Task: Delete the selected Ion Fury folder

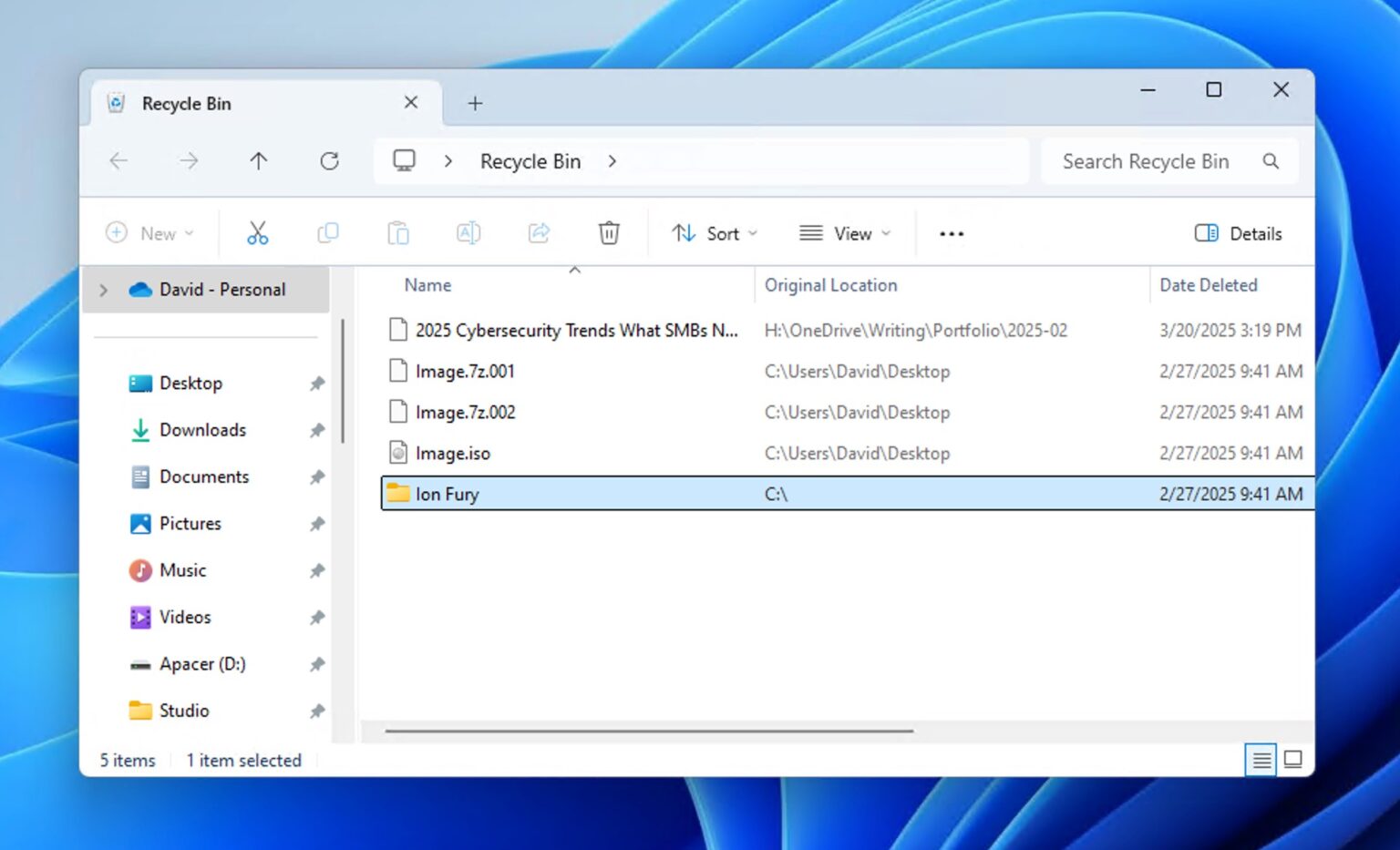Action: [x=608, y=233]
